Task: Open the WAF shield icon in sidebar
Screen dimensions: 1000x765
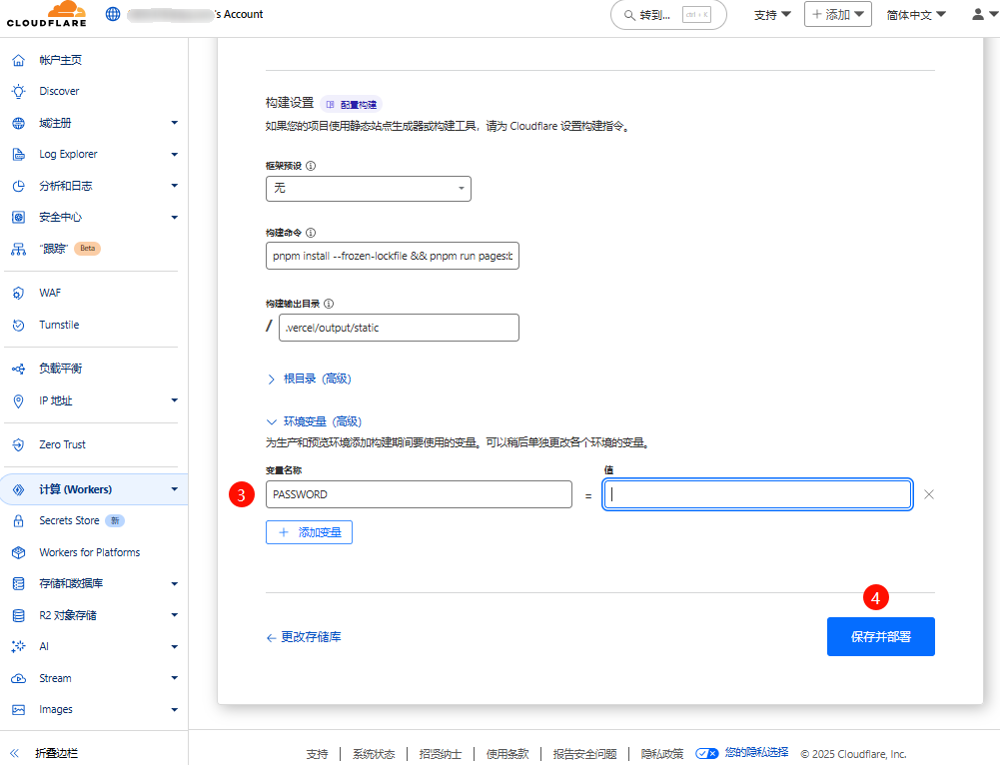Action: (x=18, y=293)
